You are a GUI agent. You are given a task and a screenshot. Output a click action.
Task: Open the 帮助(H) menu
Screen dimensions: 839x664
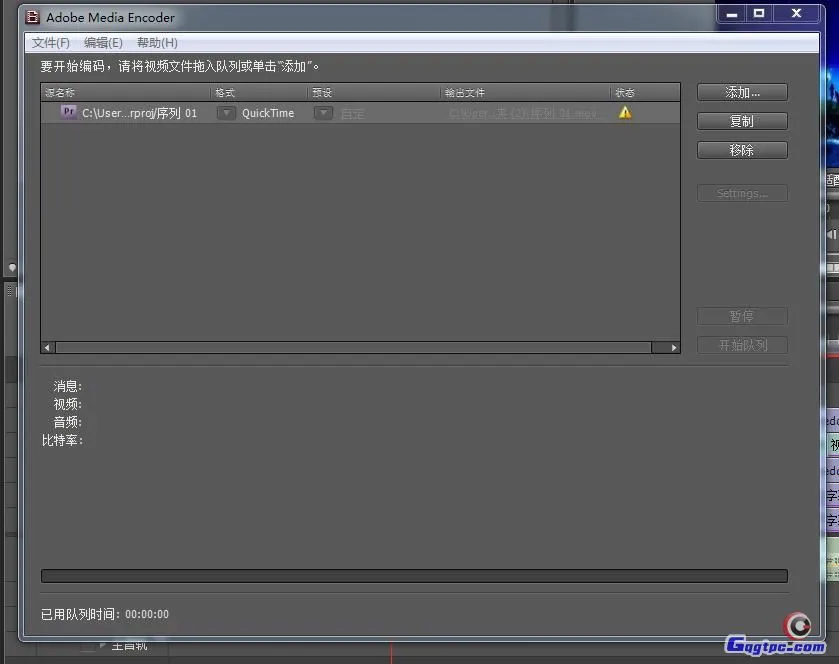pos(157,43)
